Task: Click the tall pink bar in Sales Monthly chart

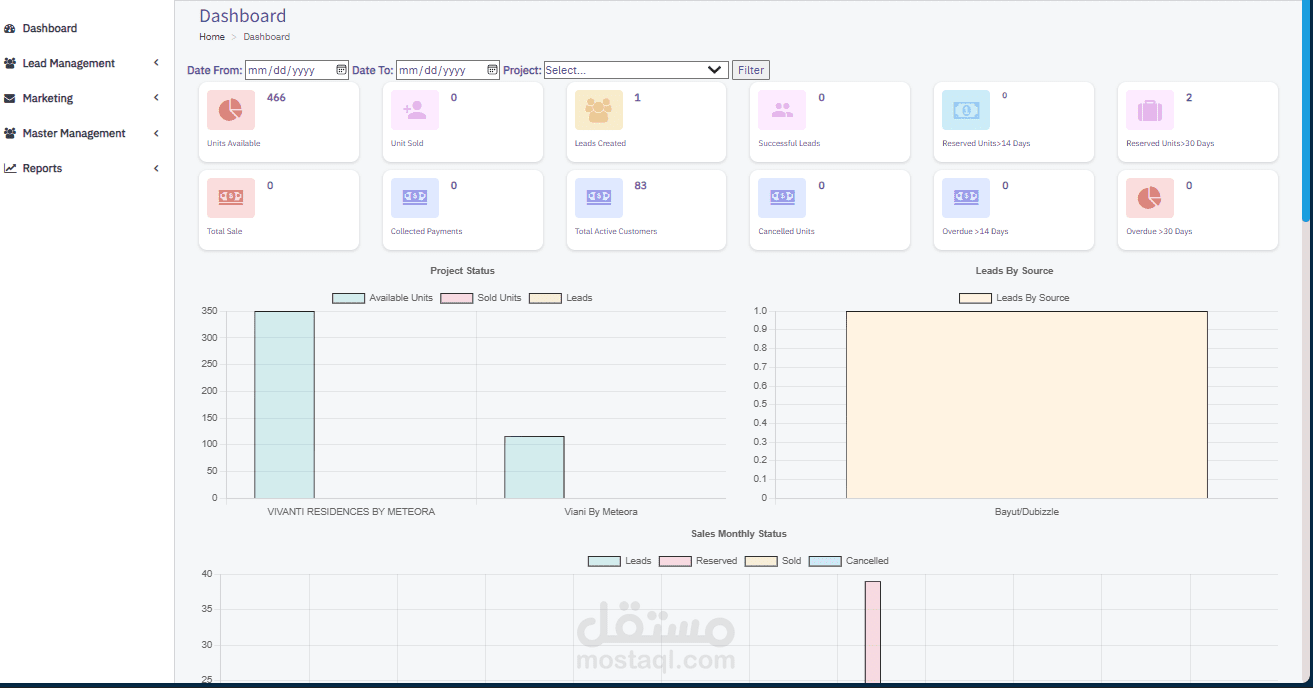Action: [873, 632]
